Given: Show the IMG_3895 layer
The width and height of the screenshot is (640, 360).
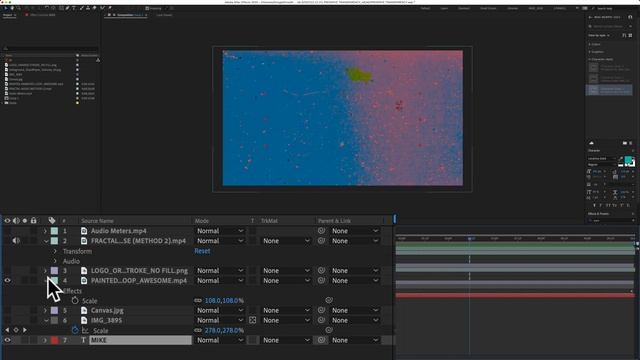Looking at the screenshot, I should coord(7,320).
